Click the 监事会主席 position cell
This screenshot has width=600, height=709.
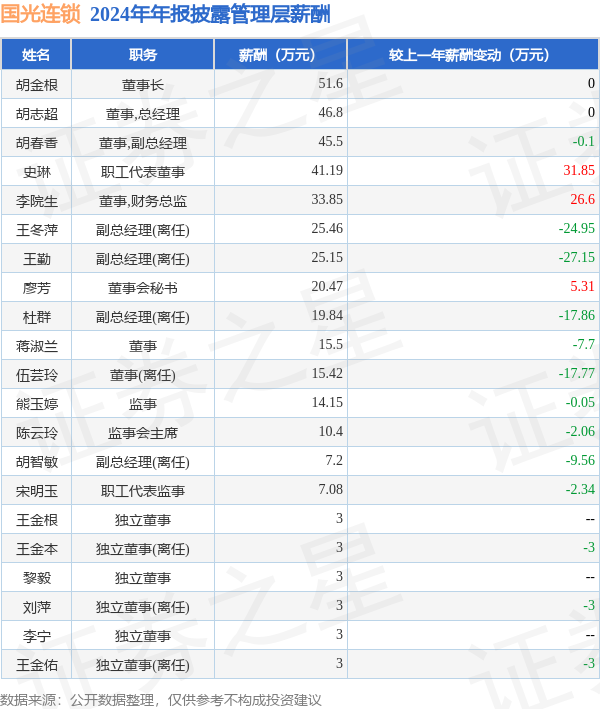(143, 432)
